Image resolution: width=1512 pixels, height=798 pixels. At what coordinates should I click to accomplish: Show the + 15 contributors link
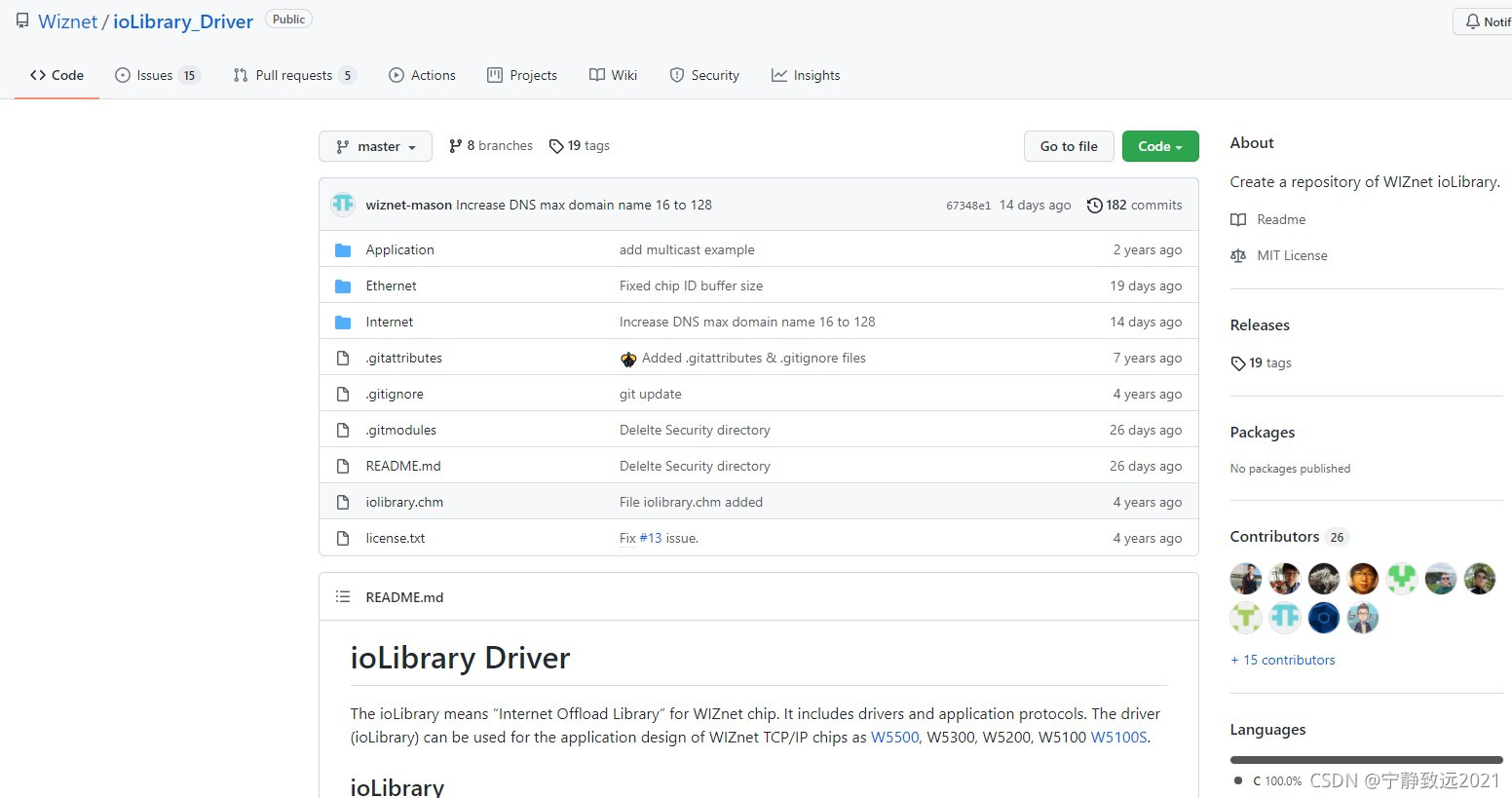[1283, 660]
